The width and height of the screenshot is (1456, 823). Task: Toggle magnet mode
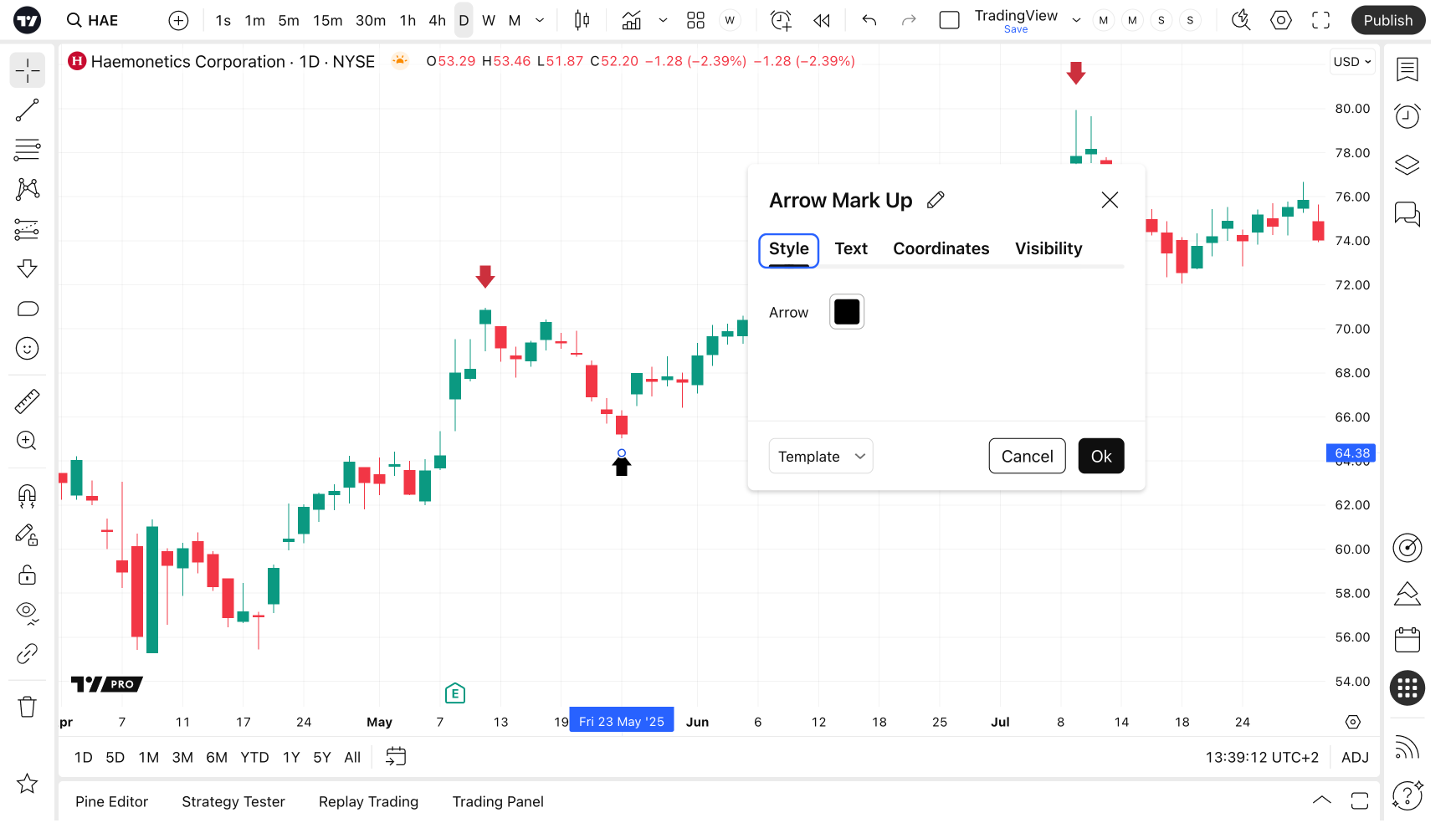click(x=27, y=496)
